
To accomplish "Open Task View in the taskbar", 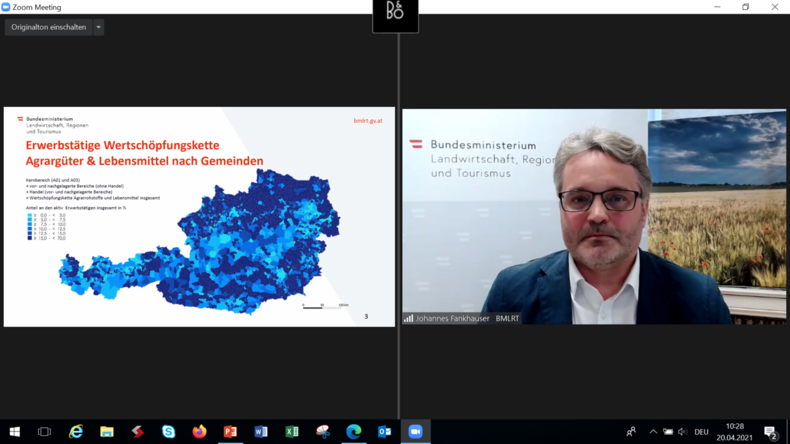I will pos(44,431).
